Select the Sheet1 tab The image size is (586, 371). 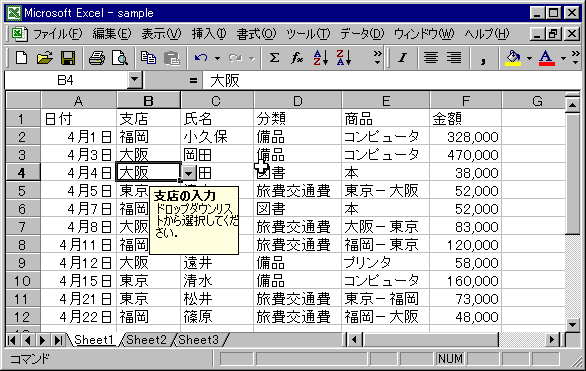(94, 340)
